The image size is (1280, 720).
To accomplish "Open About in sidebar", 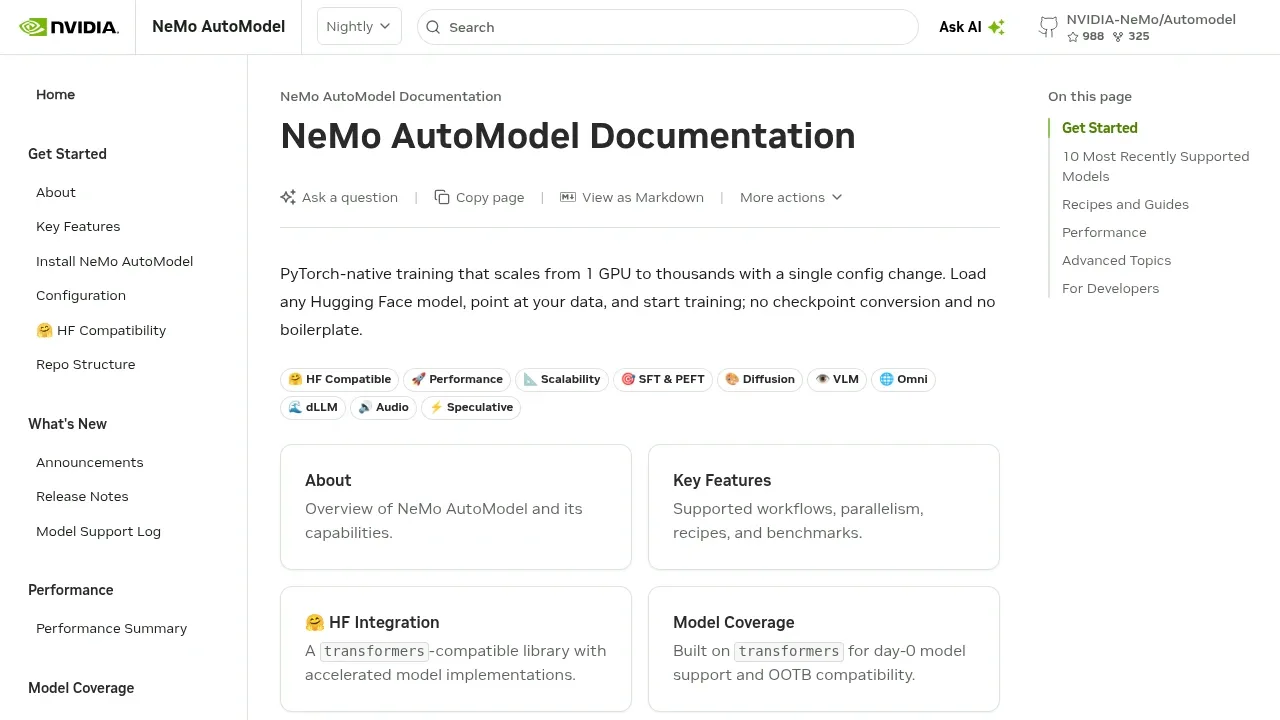I will pyautogui.click(x=56, y=192).
